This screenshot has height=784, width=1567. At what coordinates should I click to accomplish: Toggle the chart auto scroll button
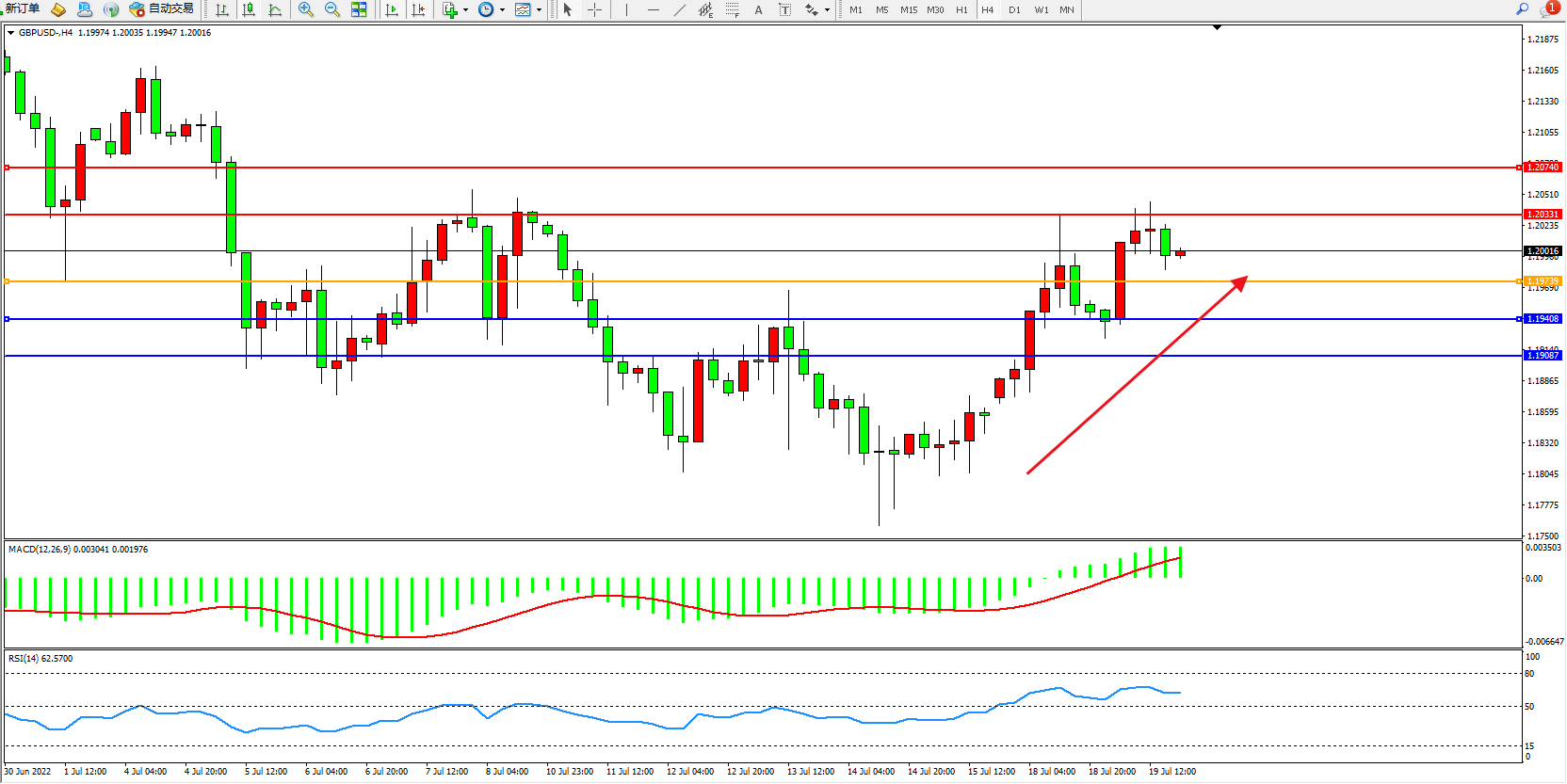[392, 9]
